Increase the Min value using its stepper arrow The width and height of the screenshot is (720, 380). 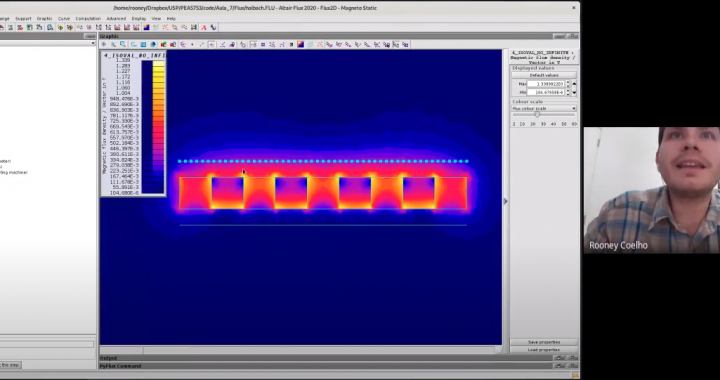[x=568, y=90]
